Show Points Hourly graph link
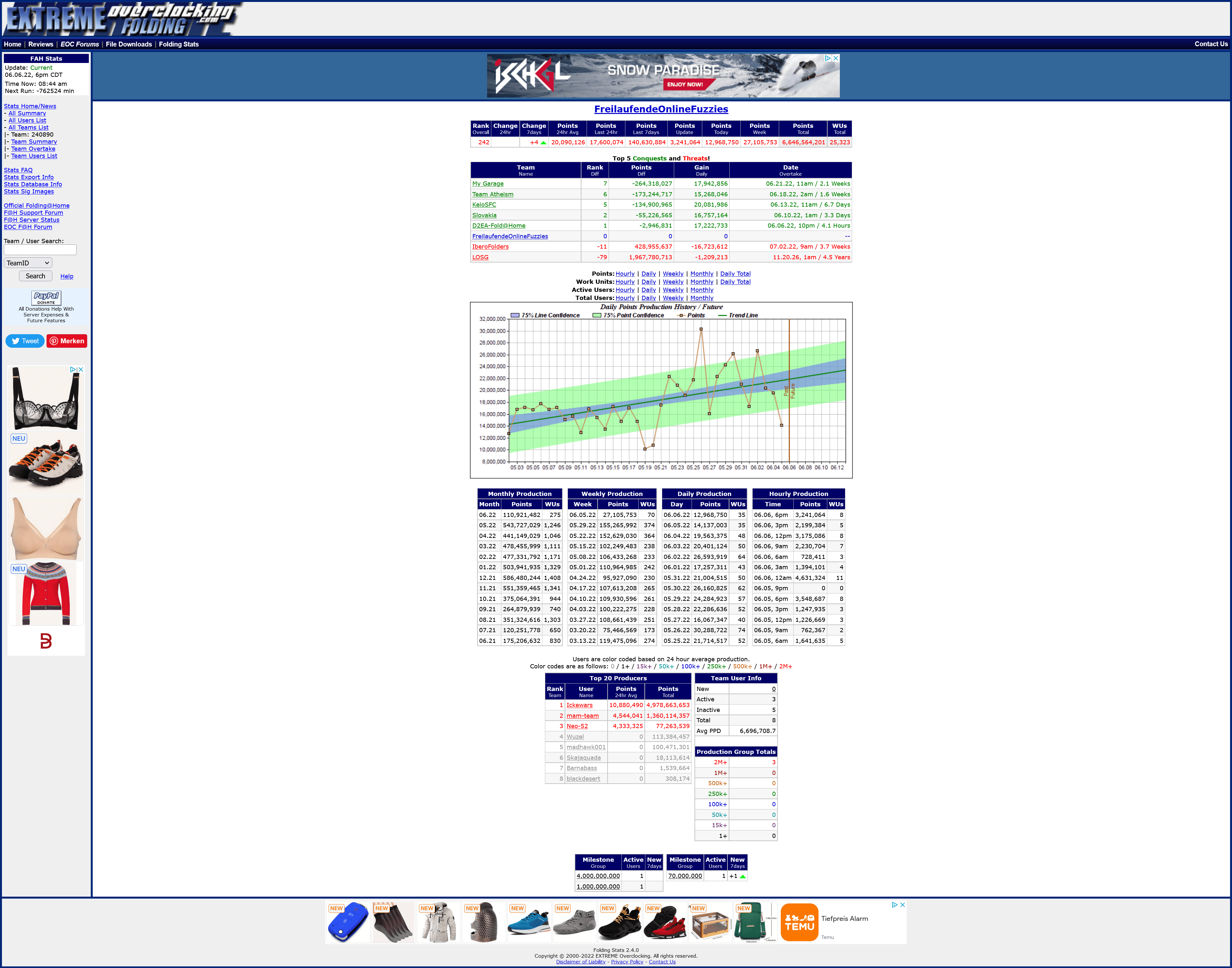 click(625, 274)
